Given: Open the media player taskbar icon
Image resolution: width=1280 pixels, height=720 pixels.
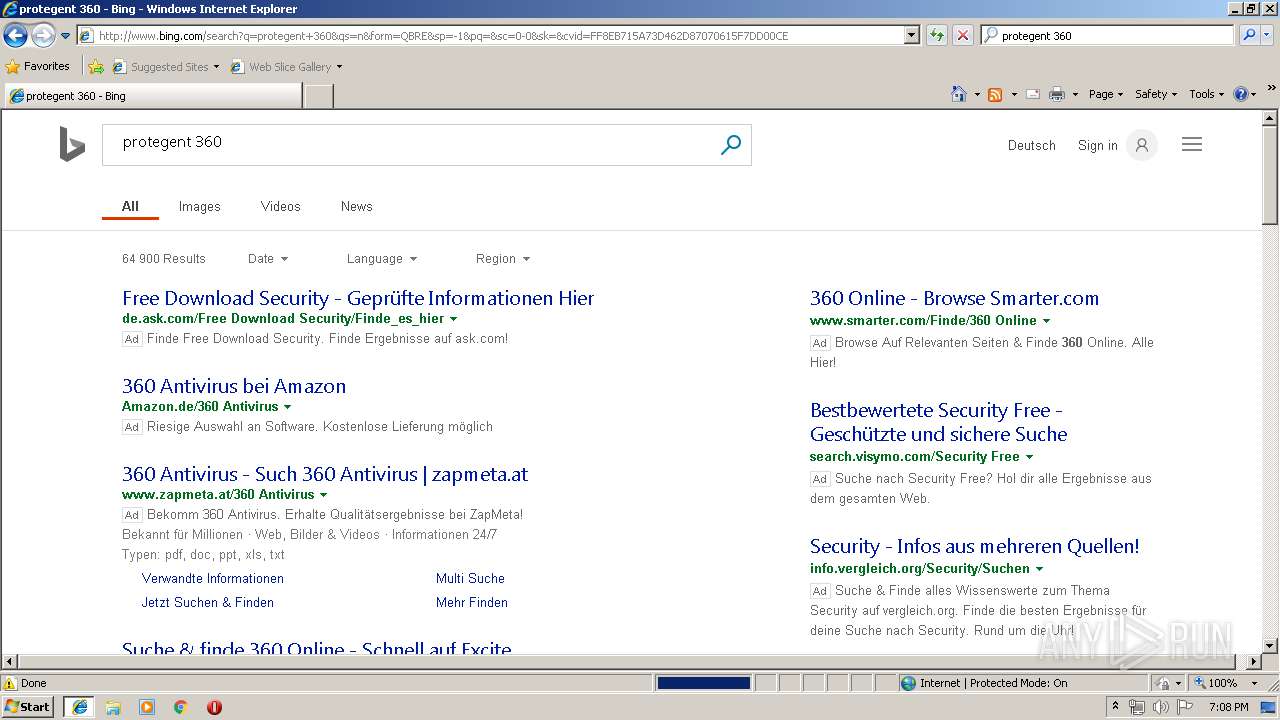Looking at the screenshot, I should click(x=147, y=707).
